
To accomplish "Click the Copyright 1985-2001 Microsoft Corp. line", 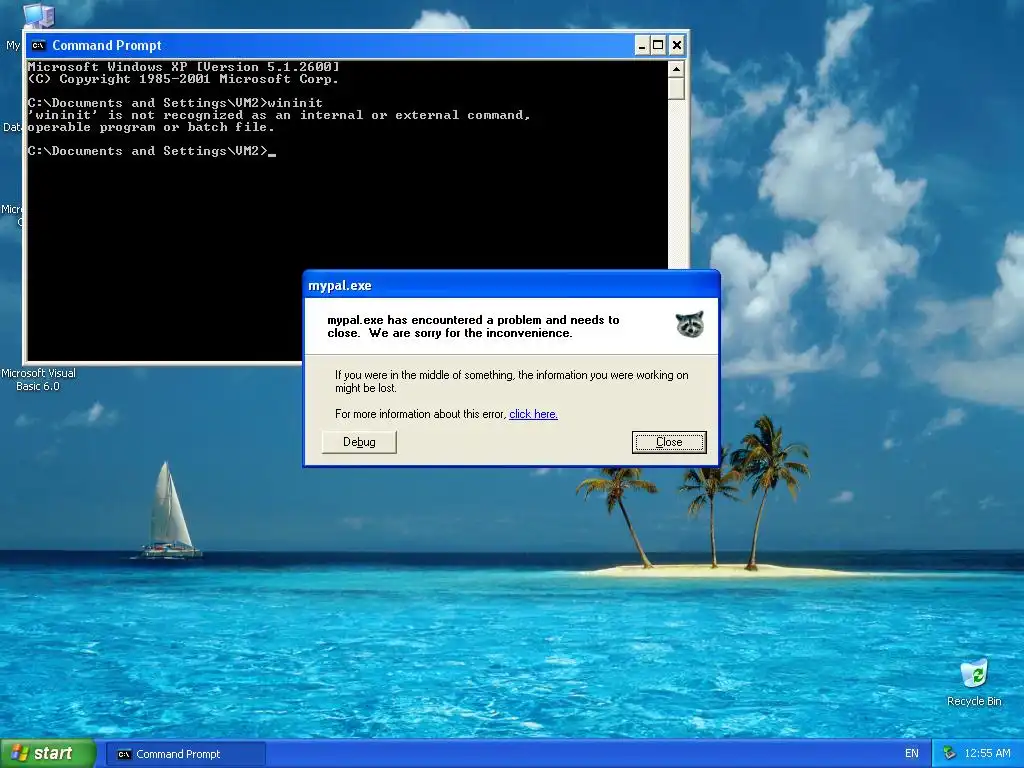I will (x=183, y=79).
